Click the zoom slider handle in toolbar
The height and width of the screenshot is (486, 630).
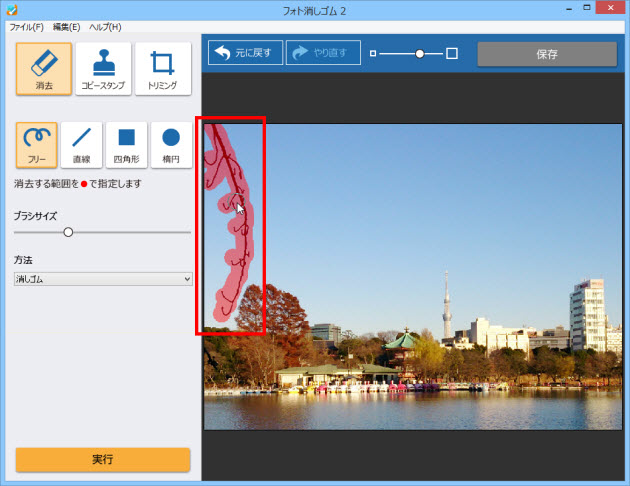(419, 53)
